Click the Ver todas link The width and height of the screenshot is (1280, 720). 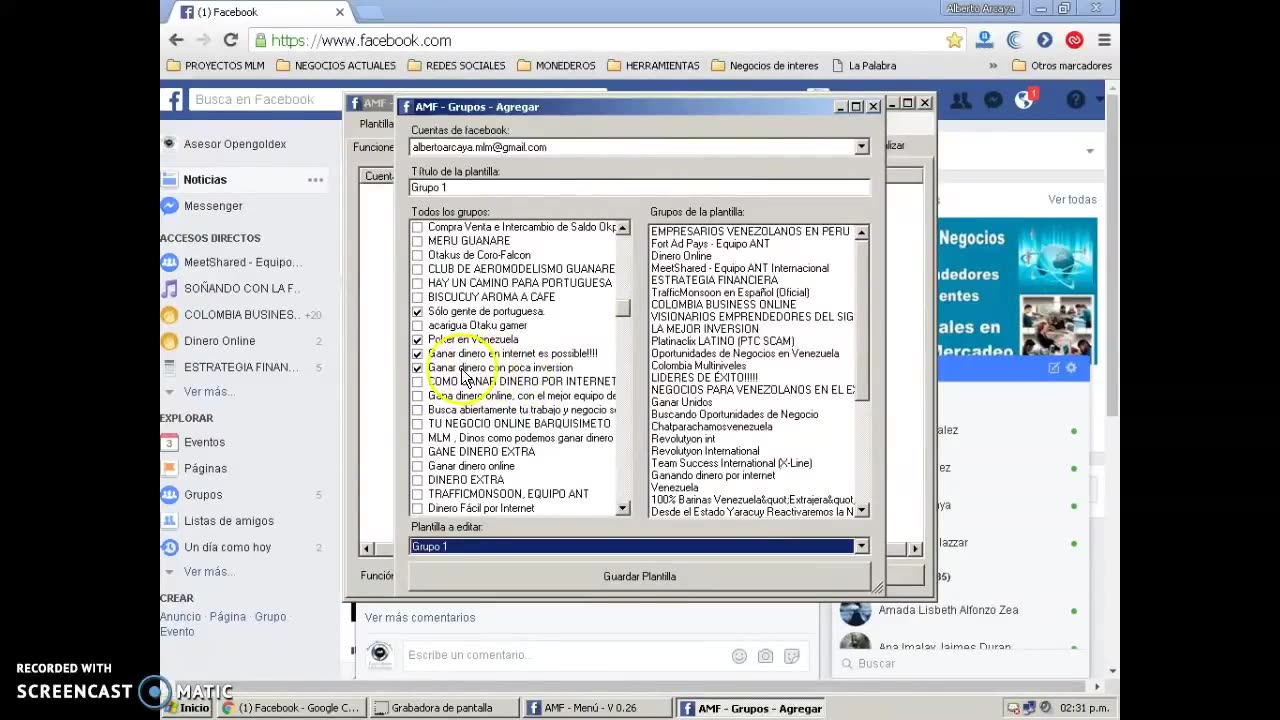click(1072, 200)
